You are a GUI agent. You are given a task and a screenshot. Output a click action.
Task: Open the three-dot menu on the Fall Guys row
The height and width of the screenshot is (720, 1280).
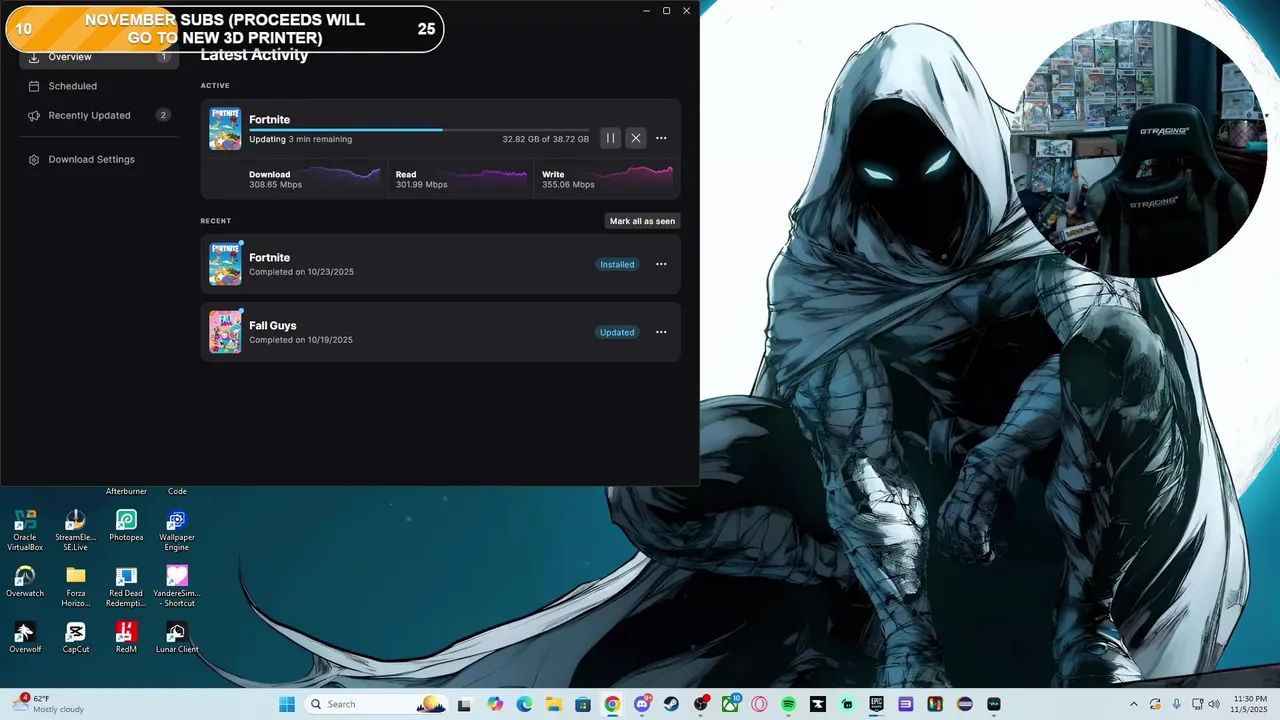661,332
